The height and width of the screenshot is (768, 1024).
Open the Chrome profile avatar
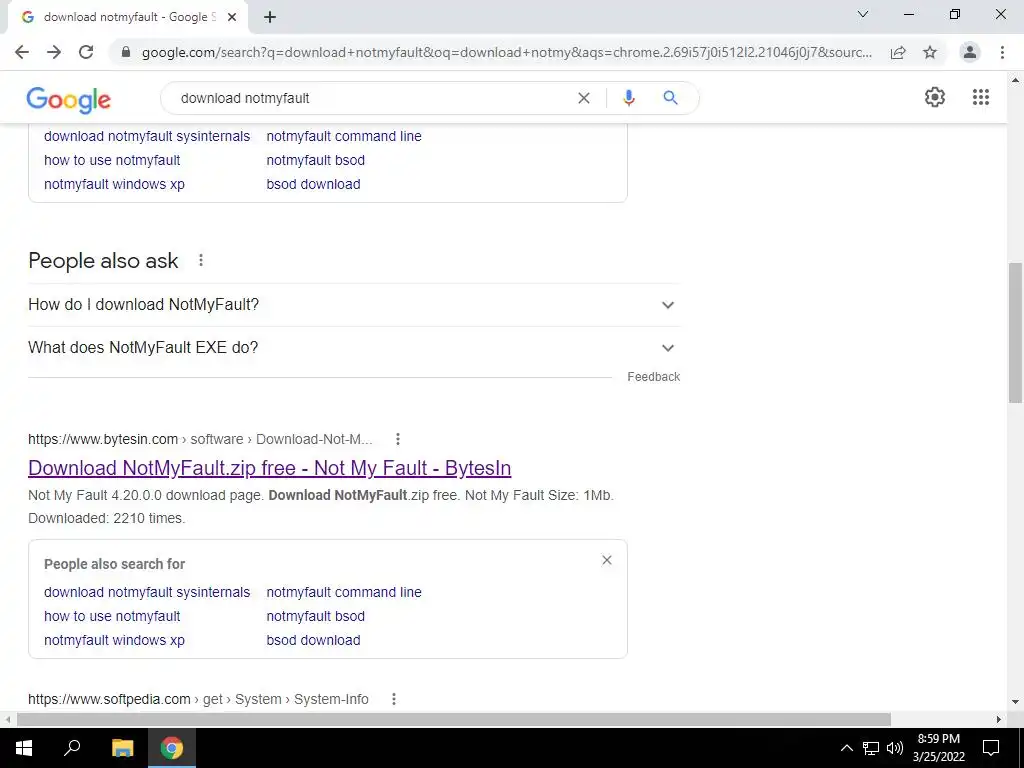tap(970, 52)
